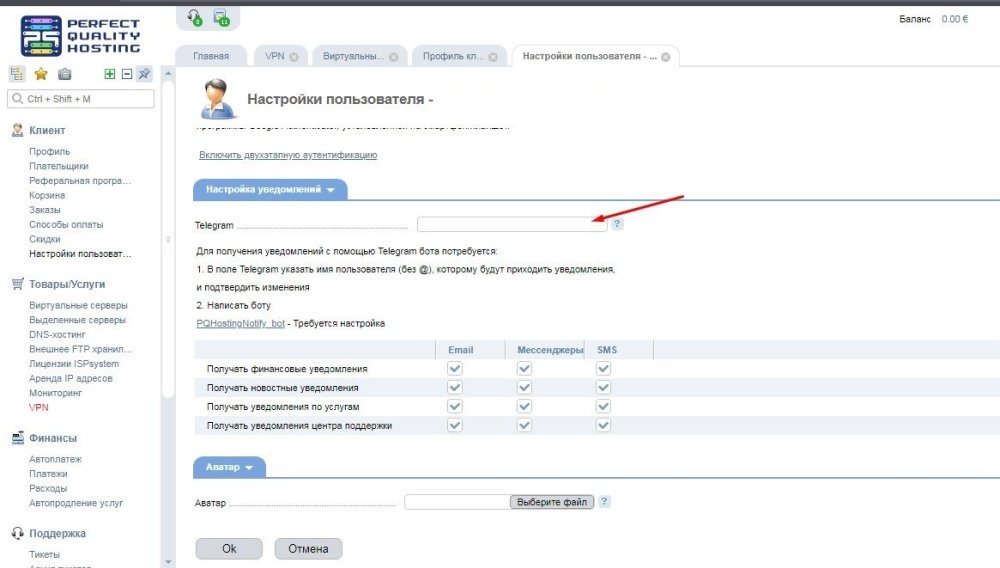Expand all menu sections with plus icon
This screenshot has width=1000, height=568.
pyautogui.click(x=110, y=74)
